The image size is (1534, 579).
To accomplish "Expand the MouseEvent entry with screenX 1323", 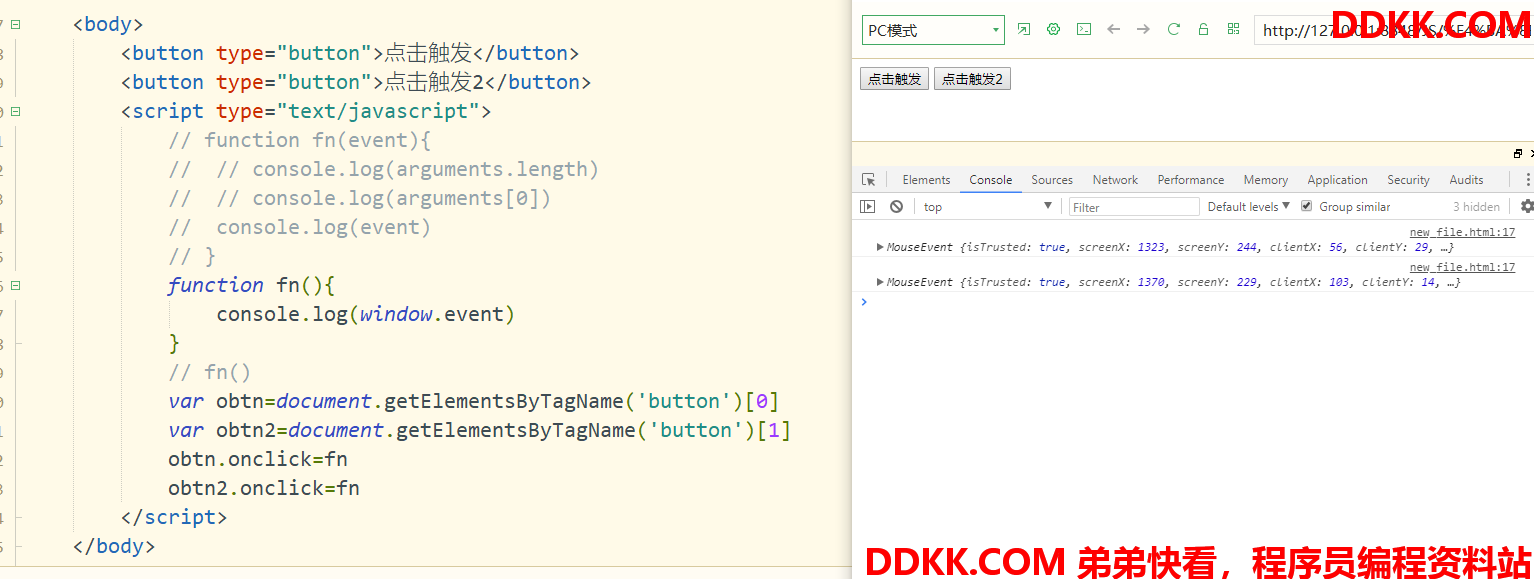I will (880, 247).
